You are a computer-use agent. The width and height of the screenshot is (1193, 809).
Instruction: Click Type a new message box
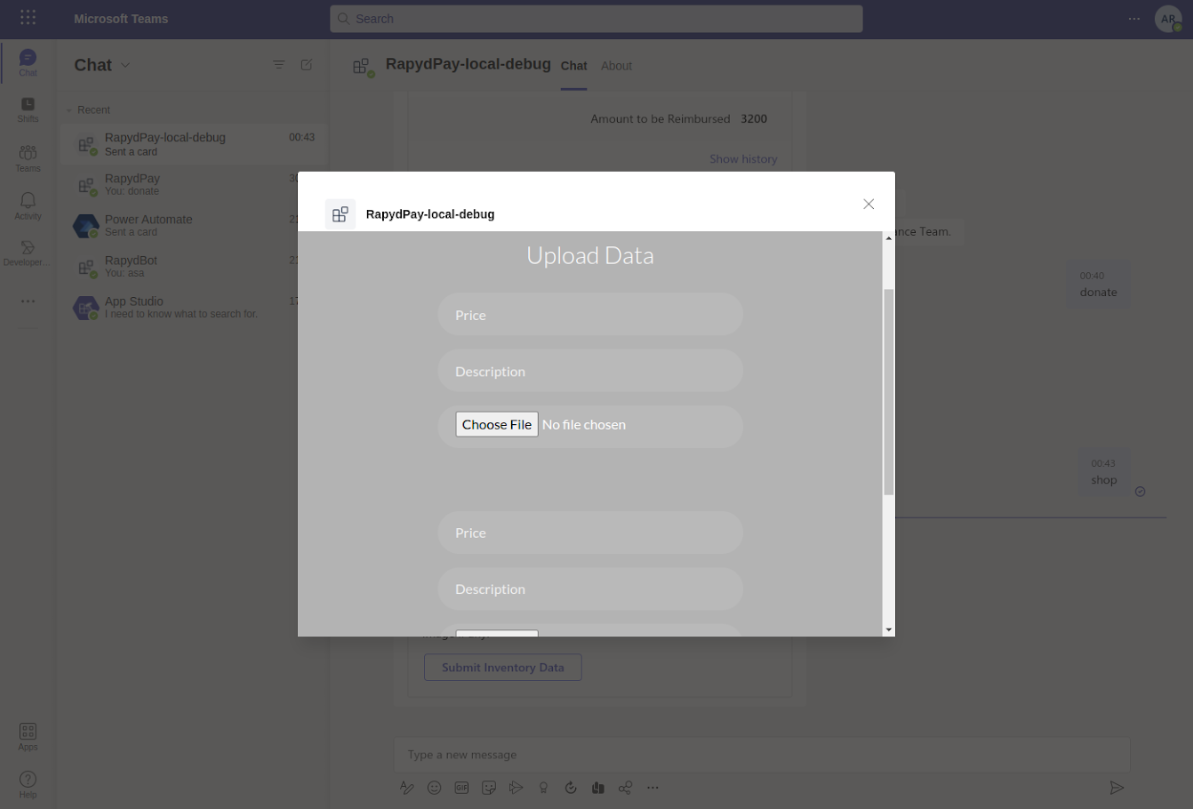pos(762,754)
